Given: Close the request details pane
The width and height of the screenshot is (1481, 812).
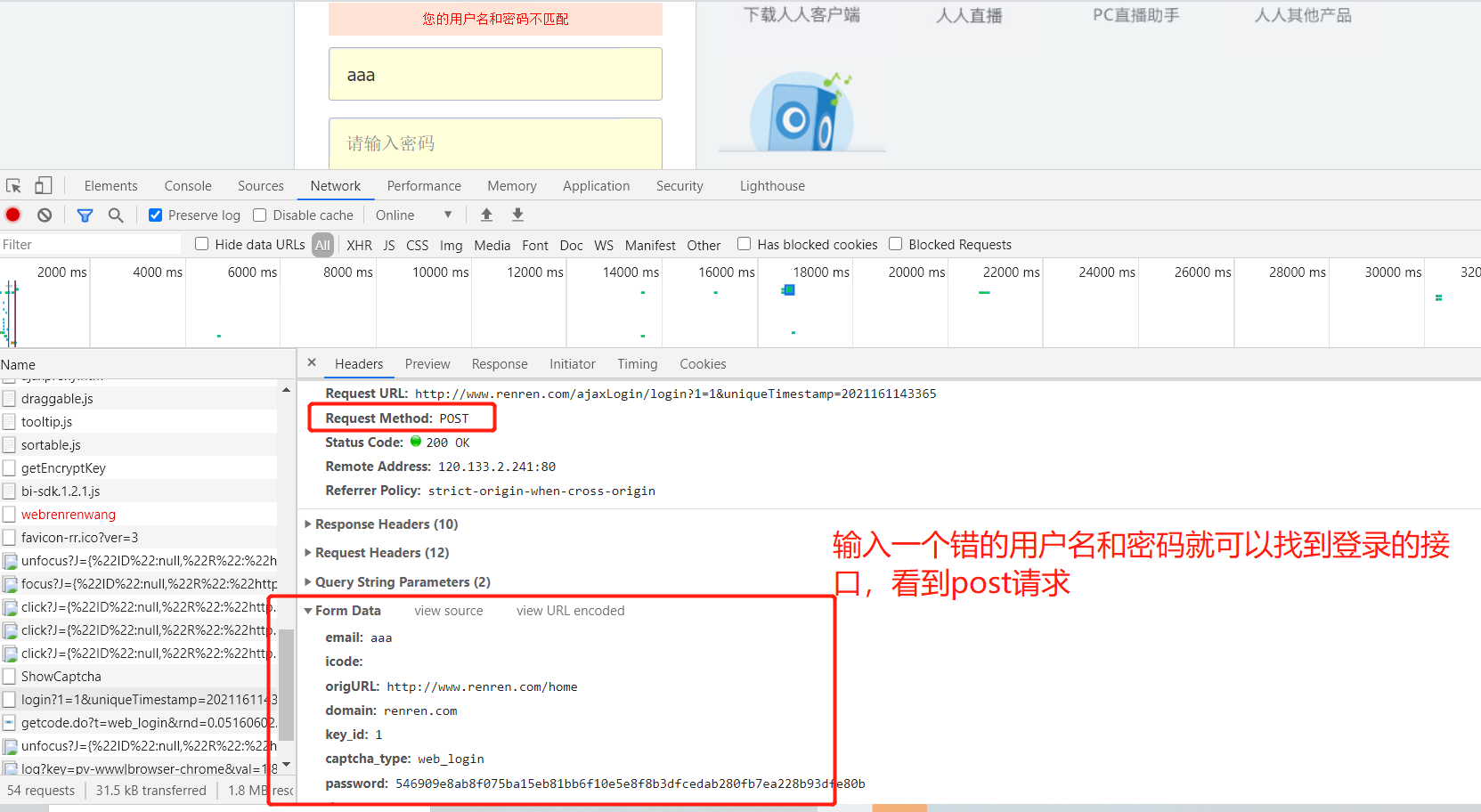Looking at the screenshot, I should [x=312, y=362].
